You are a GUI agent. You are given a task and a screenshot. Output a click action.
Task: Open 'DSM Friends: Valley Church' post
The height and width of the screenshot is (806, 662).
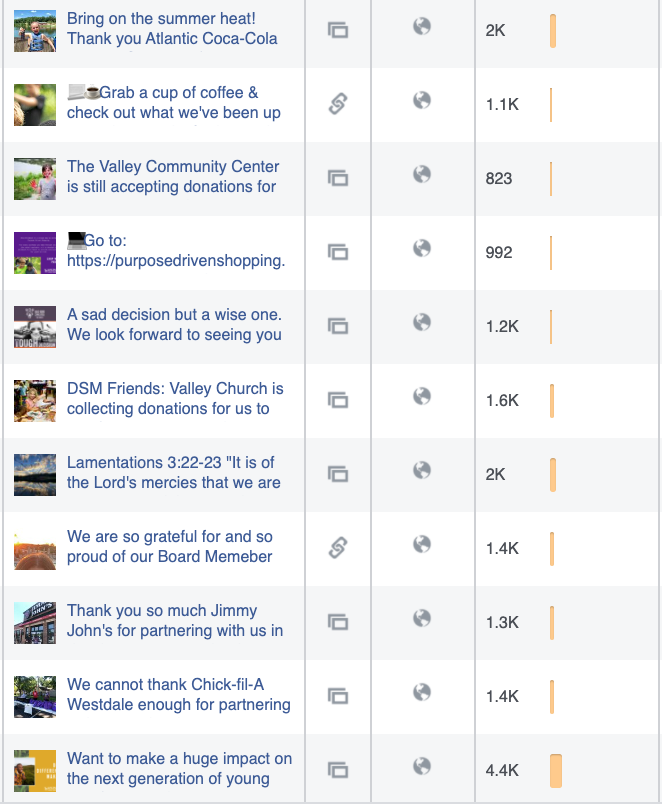[x=175, y=398]
